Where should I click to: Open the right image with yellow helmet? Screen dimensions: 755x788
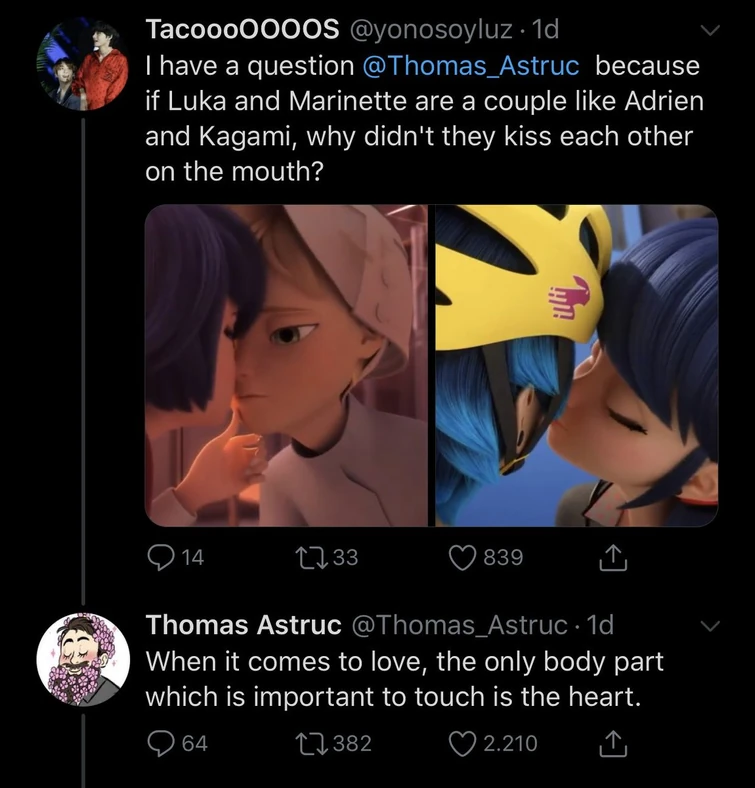coord(576,365)
